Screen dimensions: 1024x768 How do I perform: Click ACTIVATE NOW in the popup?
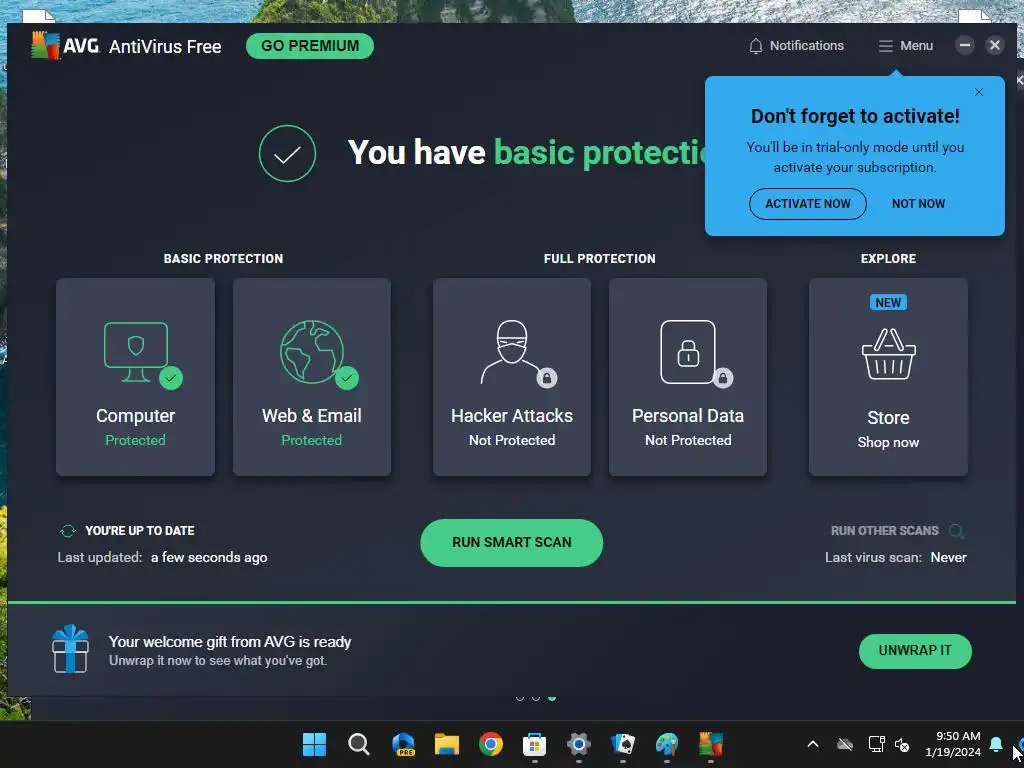pos(808,204)
